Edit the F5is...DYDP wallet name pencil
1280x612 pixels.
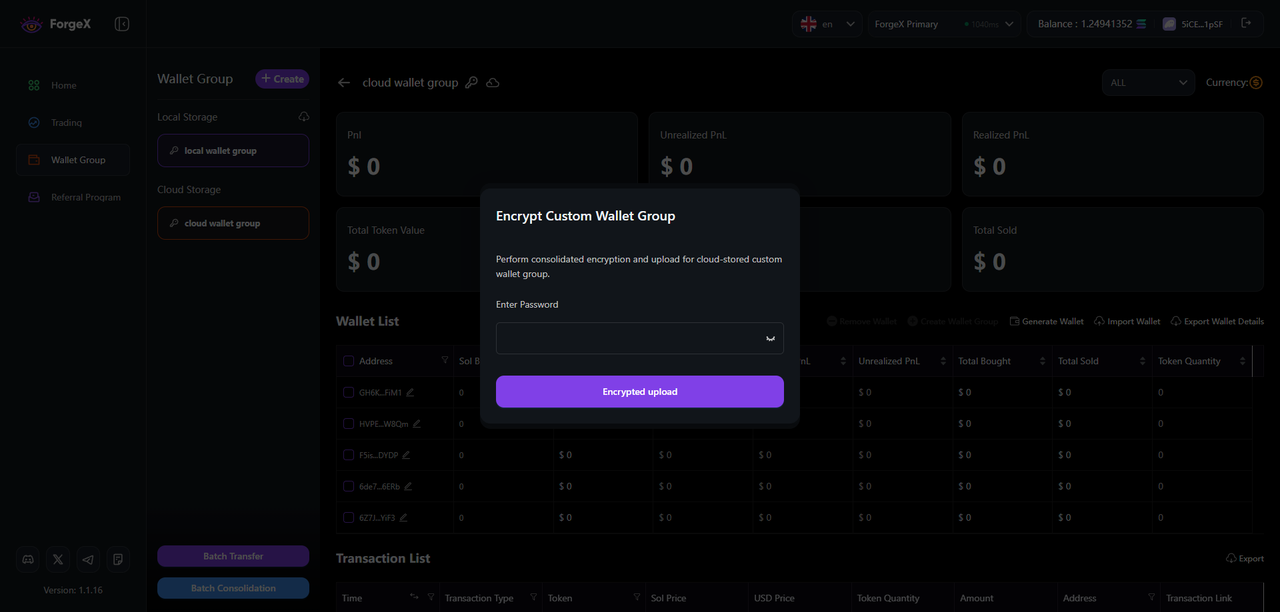point(406,455)
